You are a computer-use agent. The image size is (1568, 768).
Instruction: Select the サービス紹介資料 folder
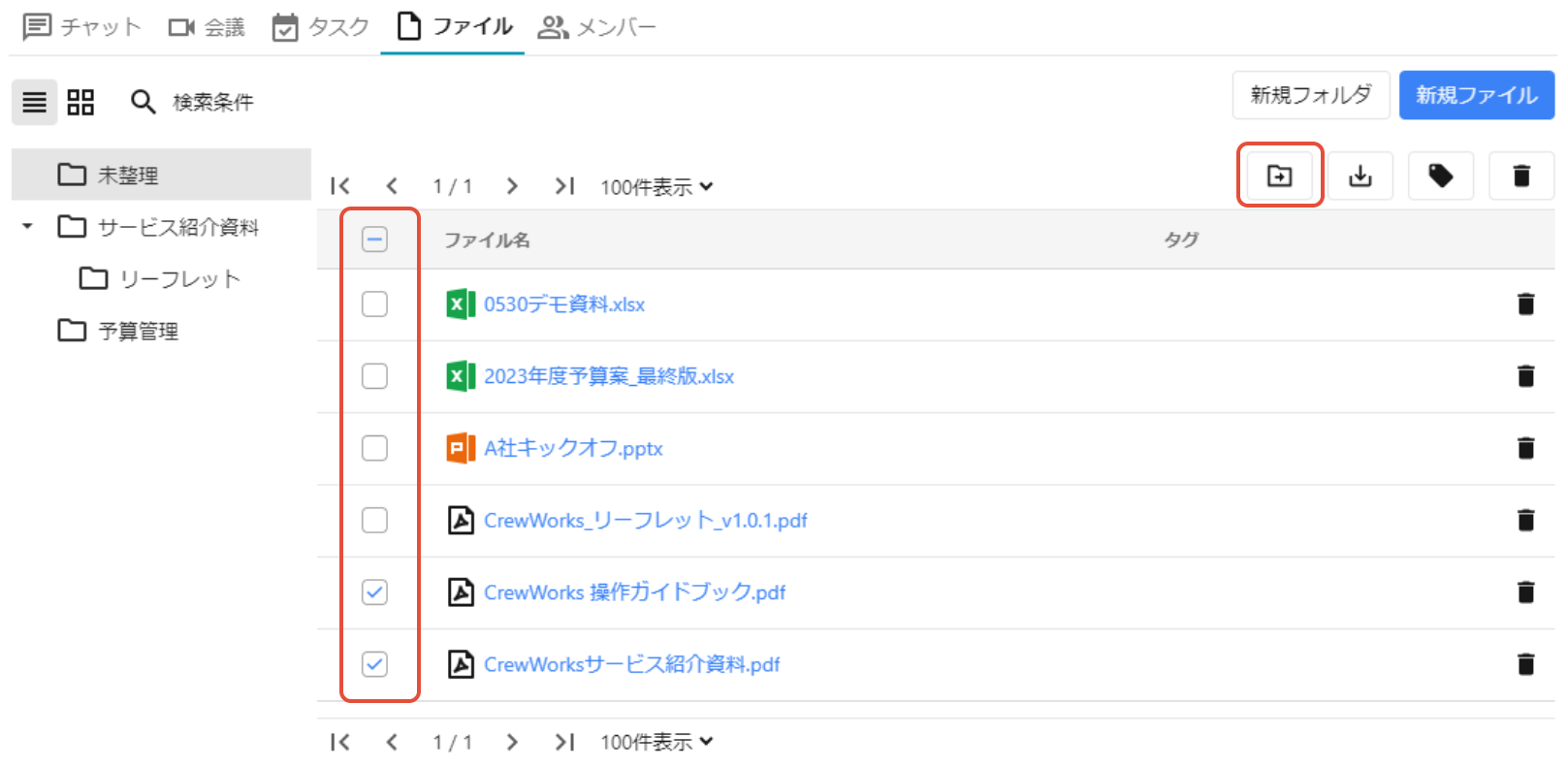(159, 227)
